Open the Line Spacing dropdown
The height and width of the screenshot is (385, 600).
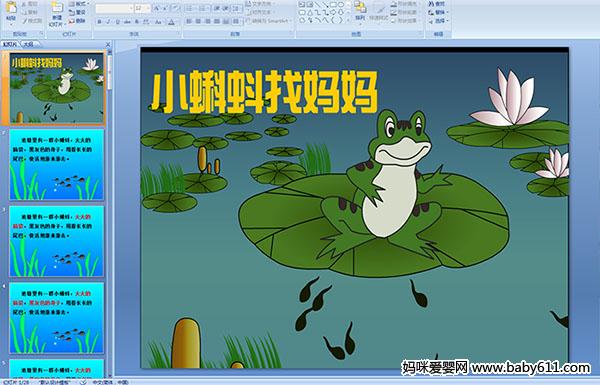tap(236, 8)
